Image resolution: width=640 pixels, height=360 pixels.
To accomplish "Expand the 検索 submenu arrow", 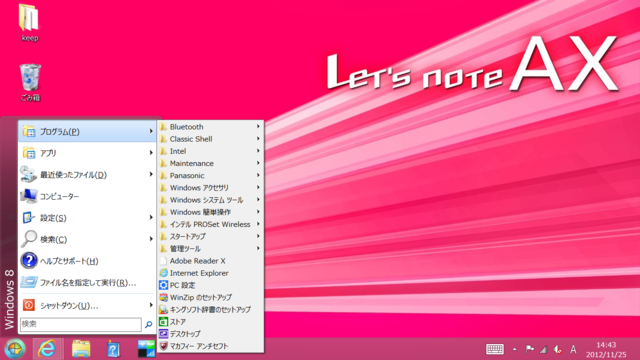I will [x=151, y=239].
